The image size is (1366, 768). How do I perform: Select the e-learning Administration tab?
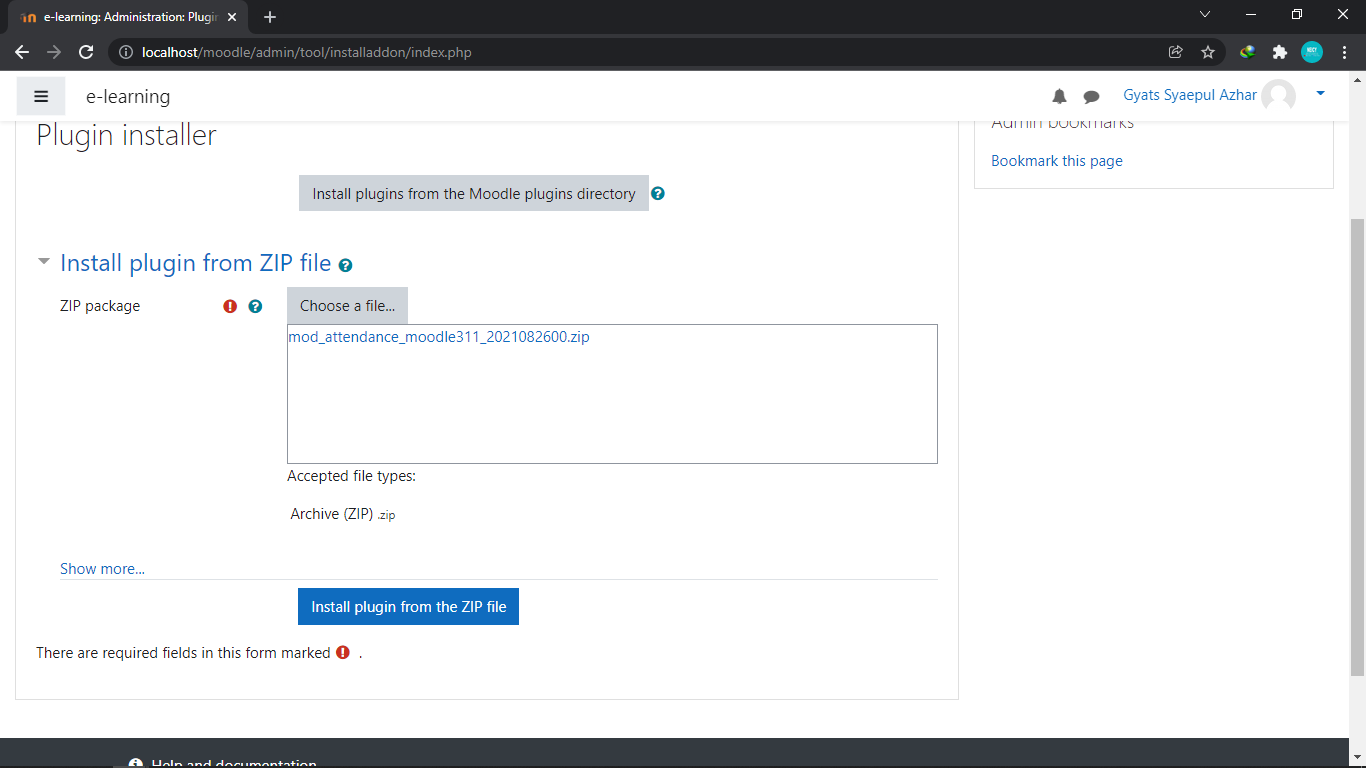click(x=127, y=17)
